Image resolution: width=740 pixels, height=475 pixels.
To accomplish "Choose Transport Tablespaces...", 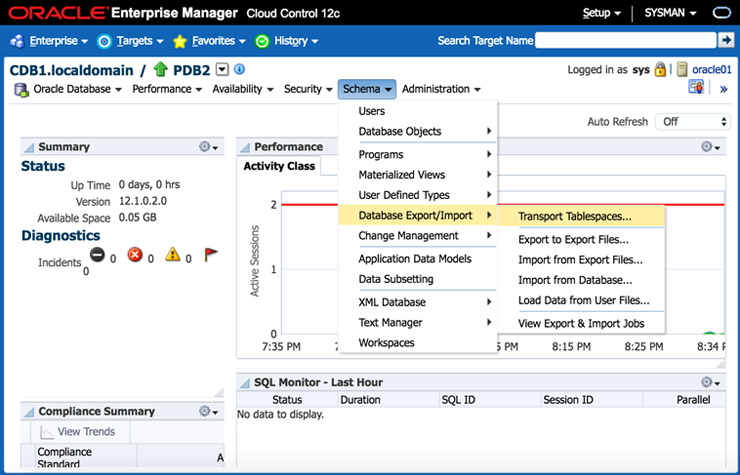I will point(581,216).
